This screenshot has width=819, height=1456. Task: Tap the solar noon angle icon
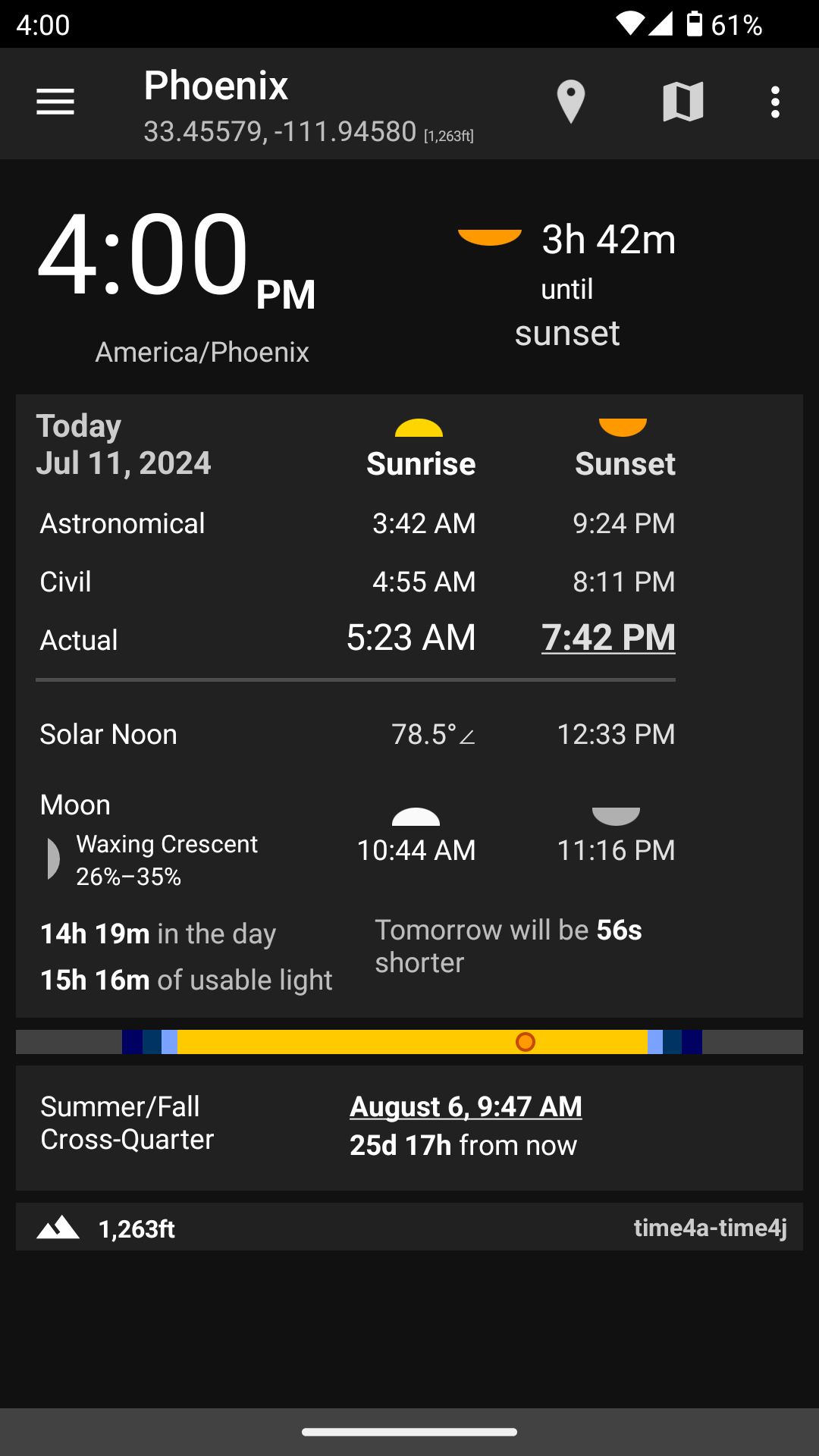pos(468,736)
